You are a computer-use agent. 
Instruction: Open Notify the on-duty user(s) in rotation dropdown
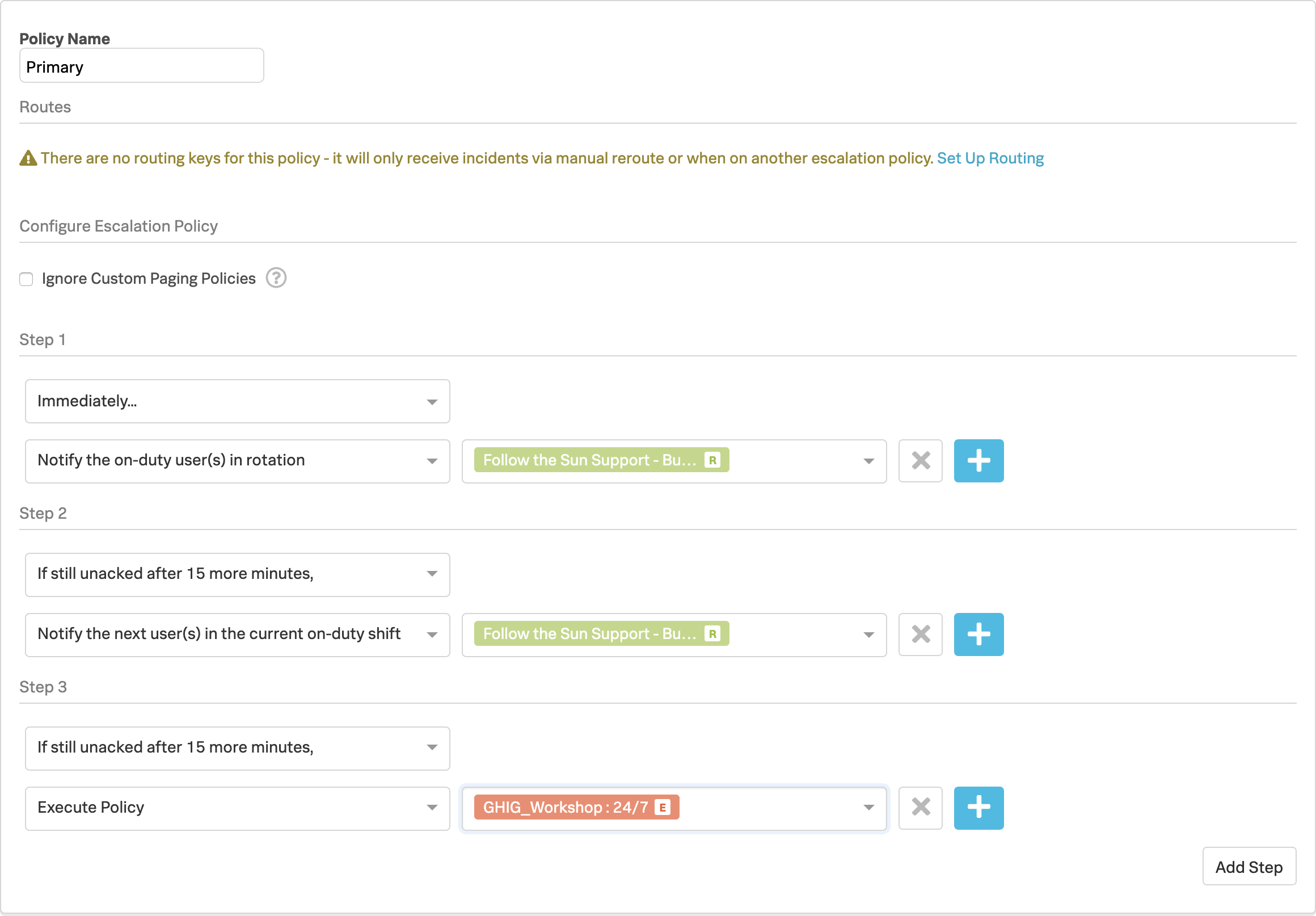237,461
